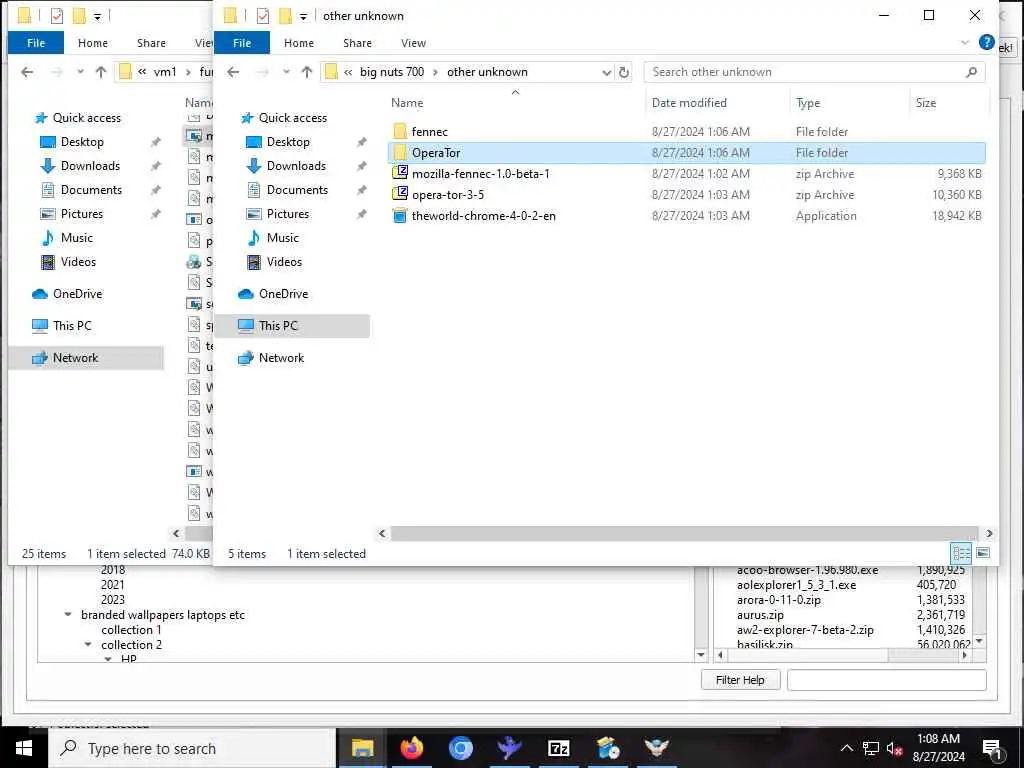Image resolution: width=1024 pixels, height=768 pixels.
Task: Click big nuts 700 in the address breadcrumb
Action: (392, 72)
